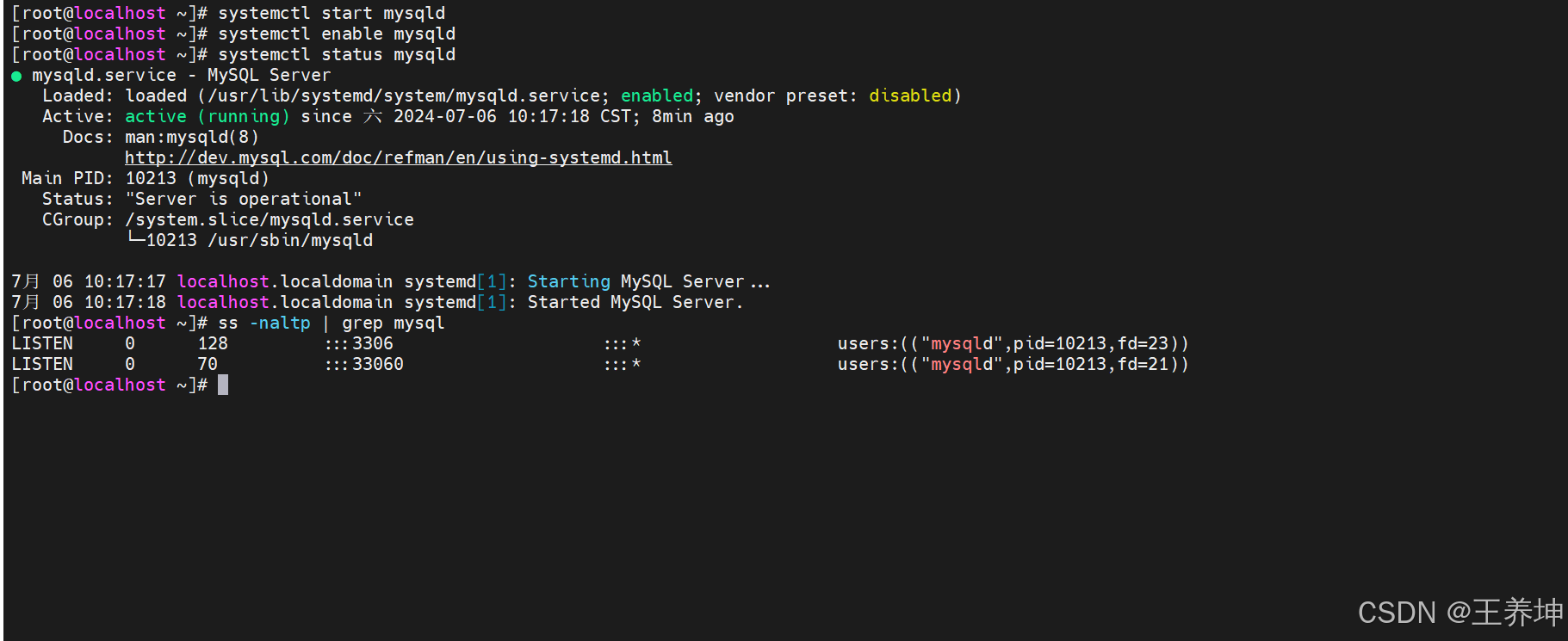1568x641 pixels.
Task: Click the listening port :::3306 entry
Action: (x=359, y=343)
